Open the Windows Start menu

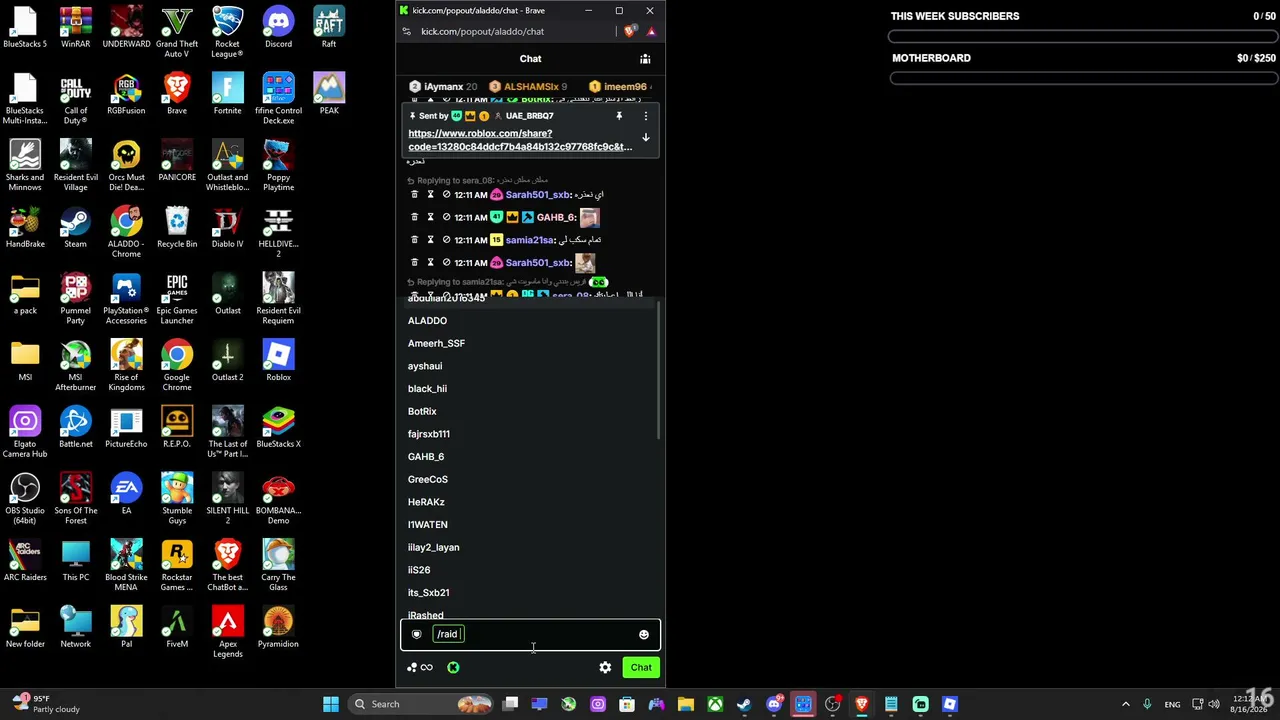click(x=331, y=704)
